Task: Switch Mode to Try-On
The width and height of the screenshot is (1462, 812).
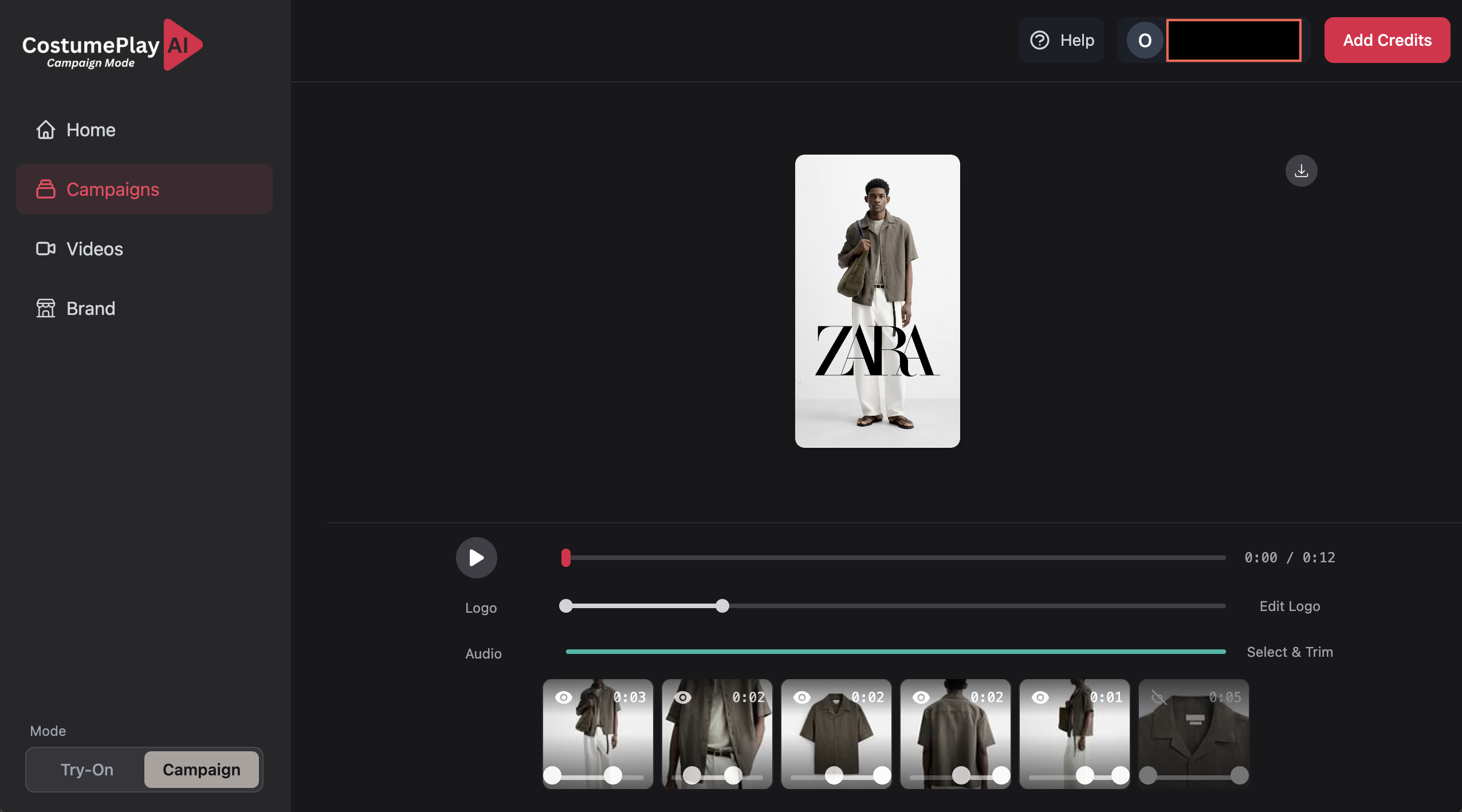Action: (x=86, y=770)
